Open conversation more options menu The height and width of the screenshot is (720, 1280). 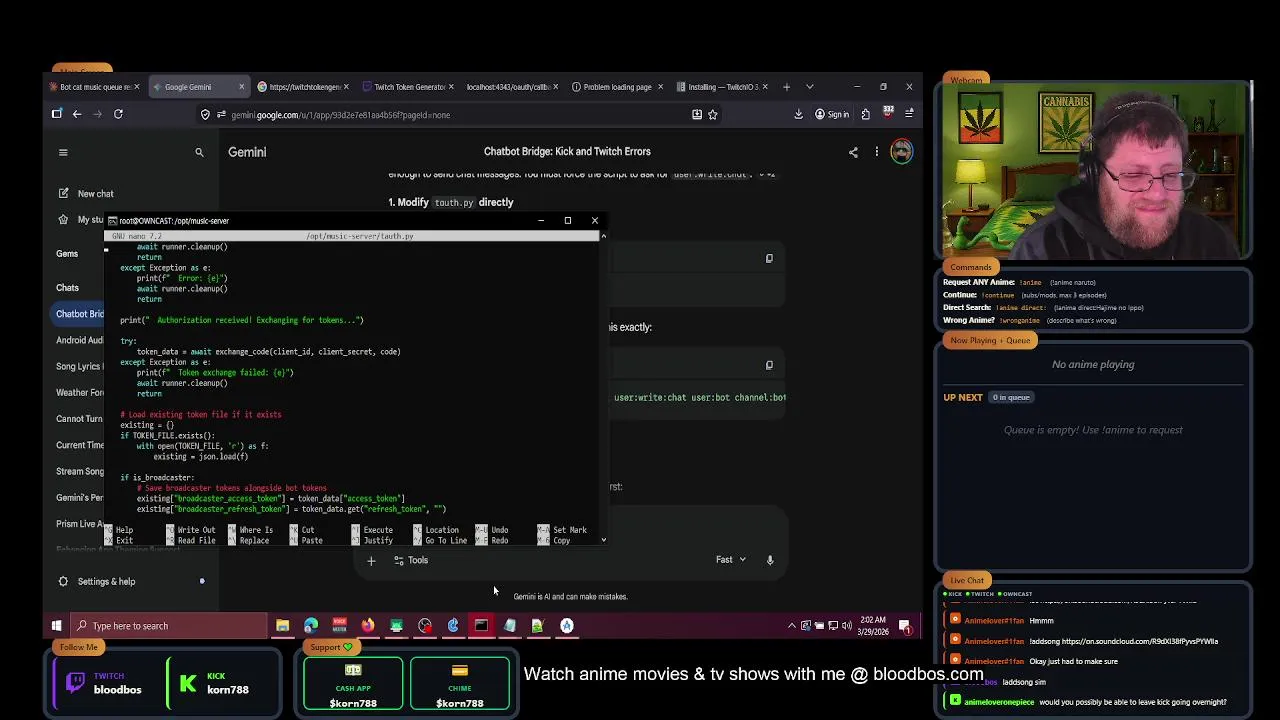click(877, 152)
